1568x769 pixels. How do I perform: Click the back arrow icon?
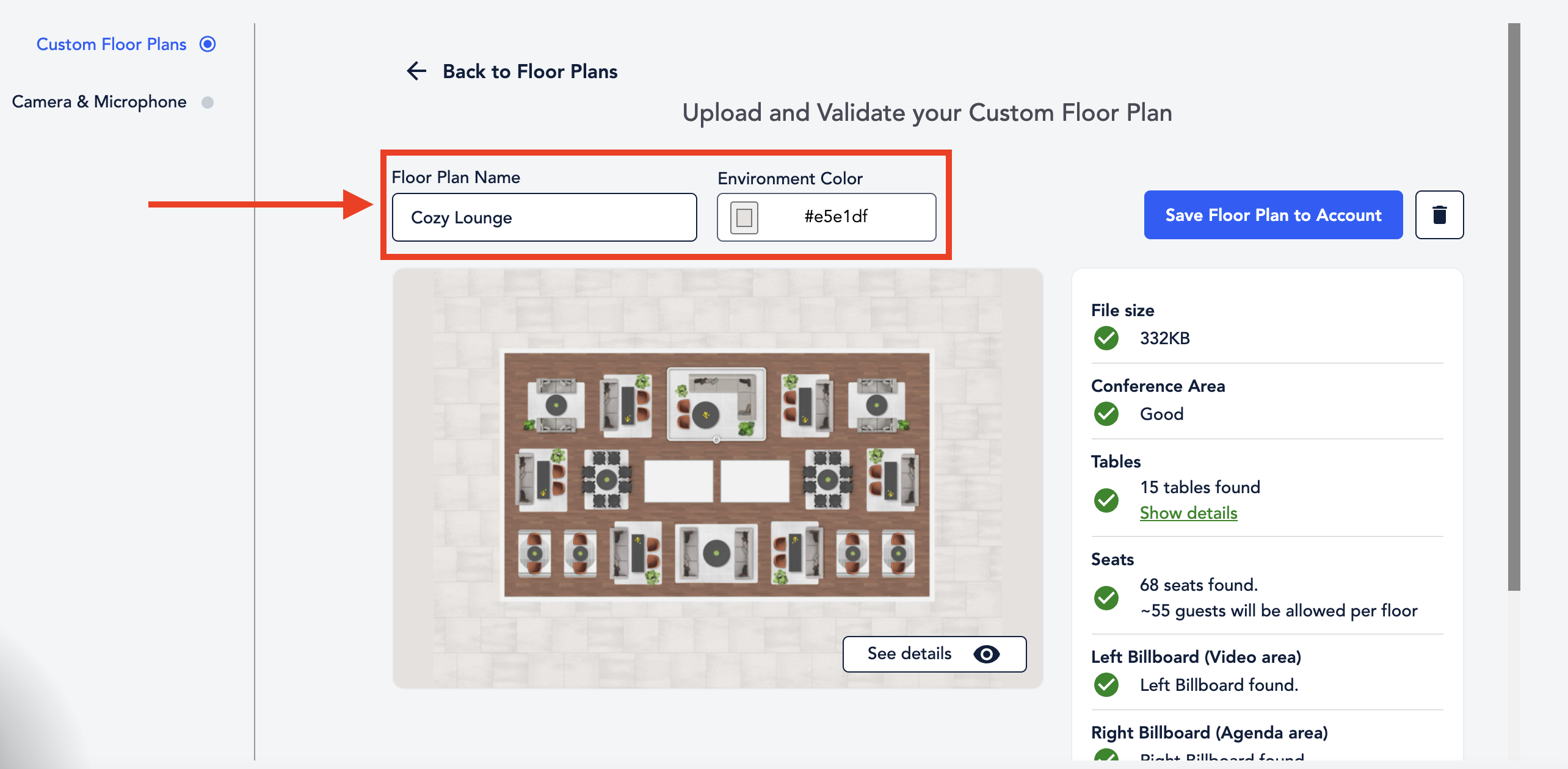[x=416, y=71]
